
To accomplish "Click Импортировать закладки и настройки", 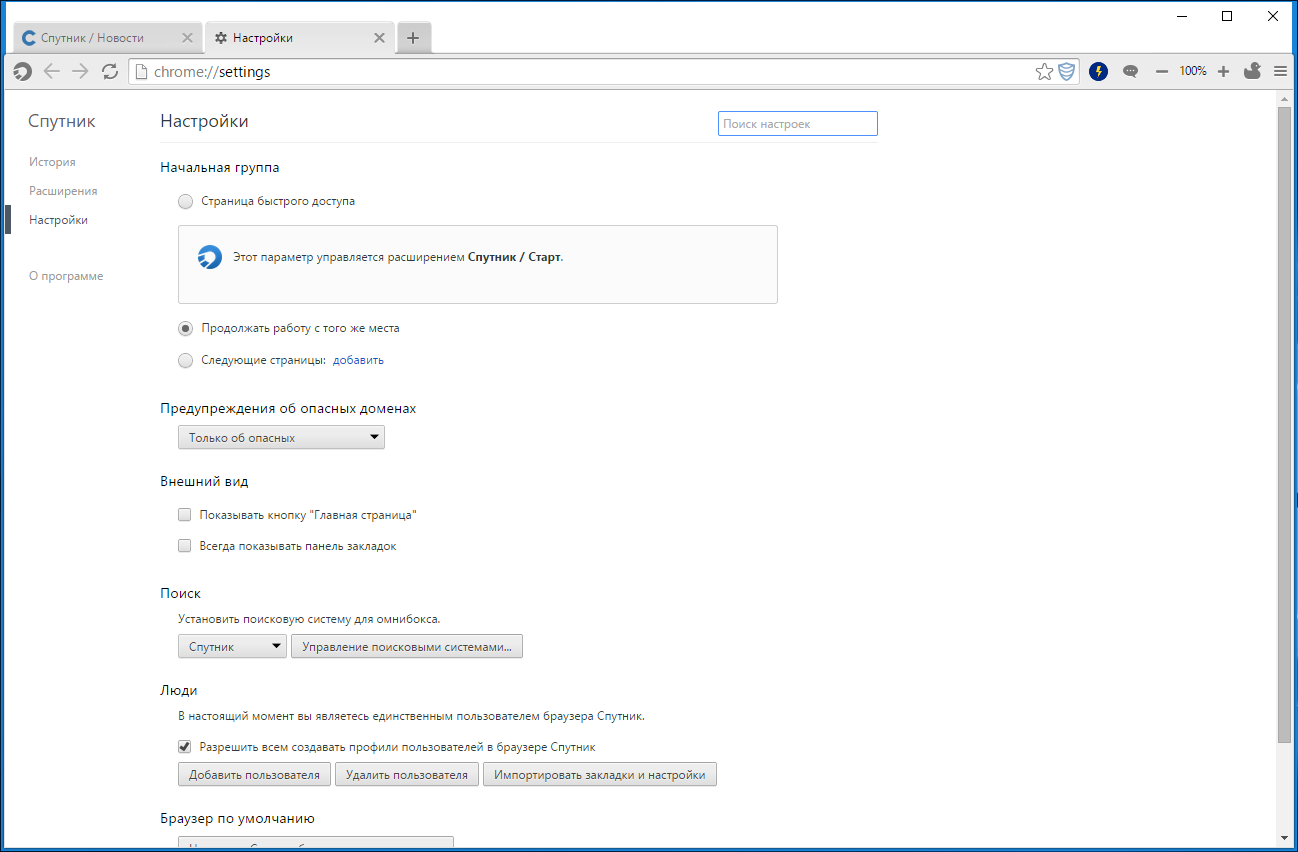I will pos(600,774).
